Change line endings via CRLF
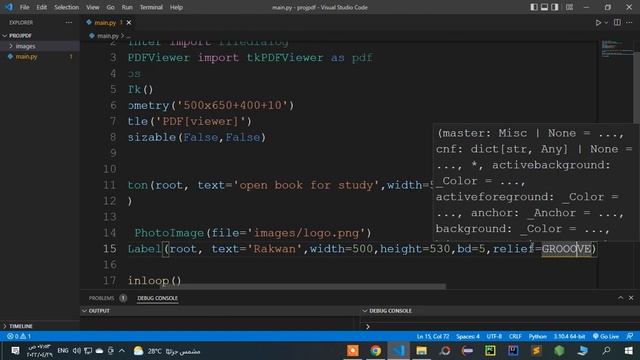 515,336
